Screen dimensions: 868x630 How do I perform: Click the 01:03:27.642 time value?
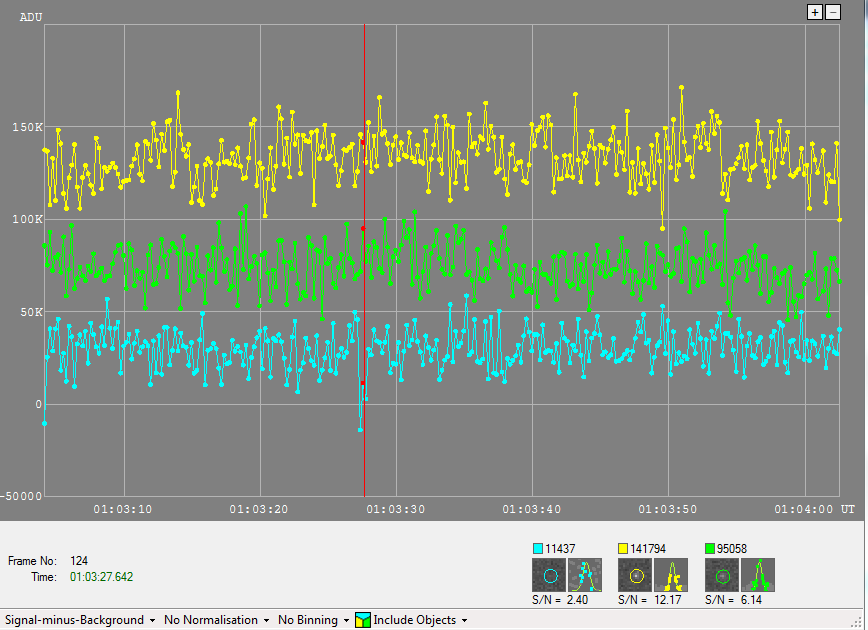tap(101, 577)
